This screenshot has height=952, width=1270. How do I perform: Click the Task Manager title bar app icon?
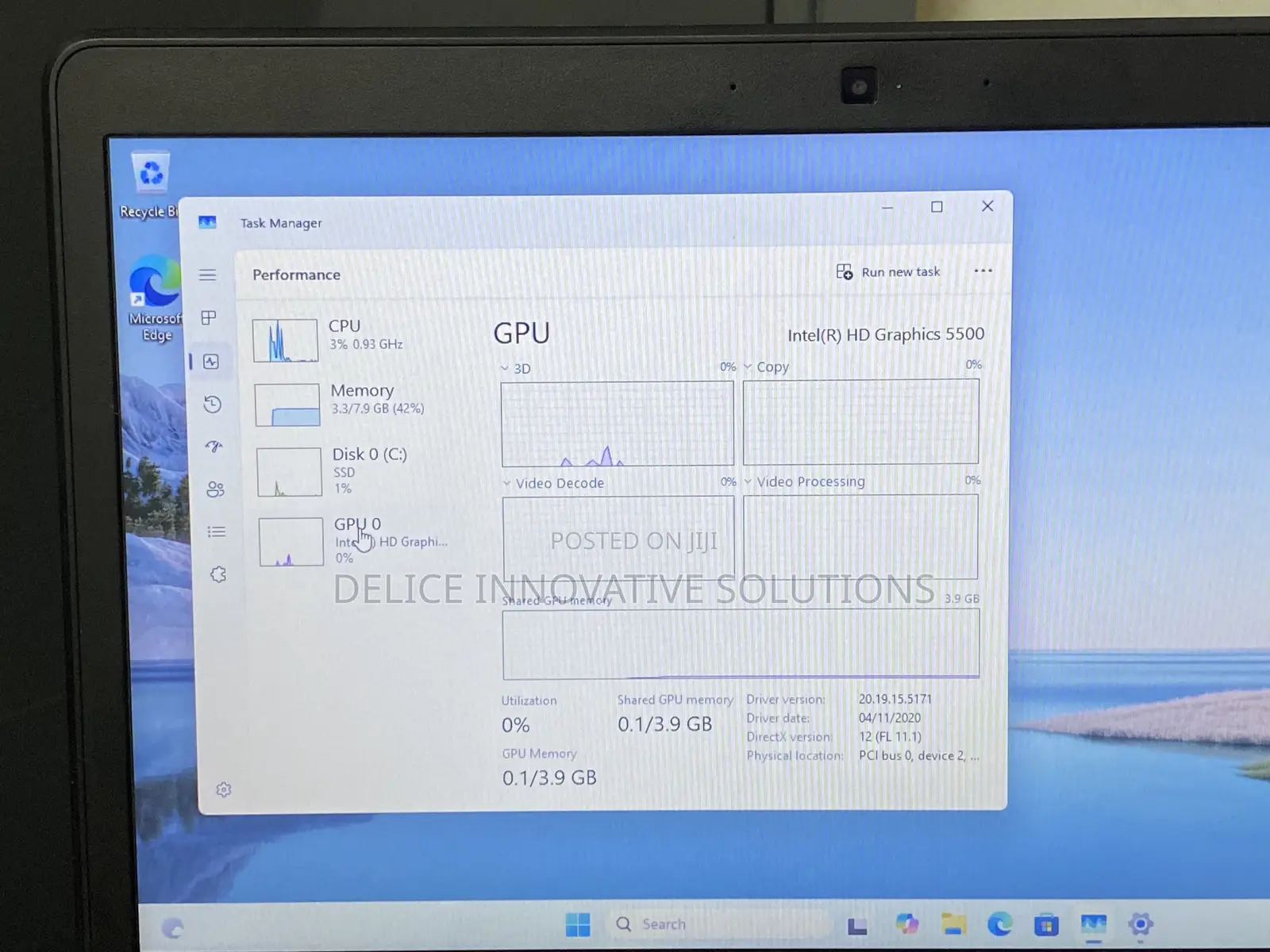207,222
